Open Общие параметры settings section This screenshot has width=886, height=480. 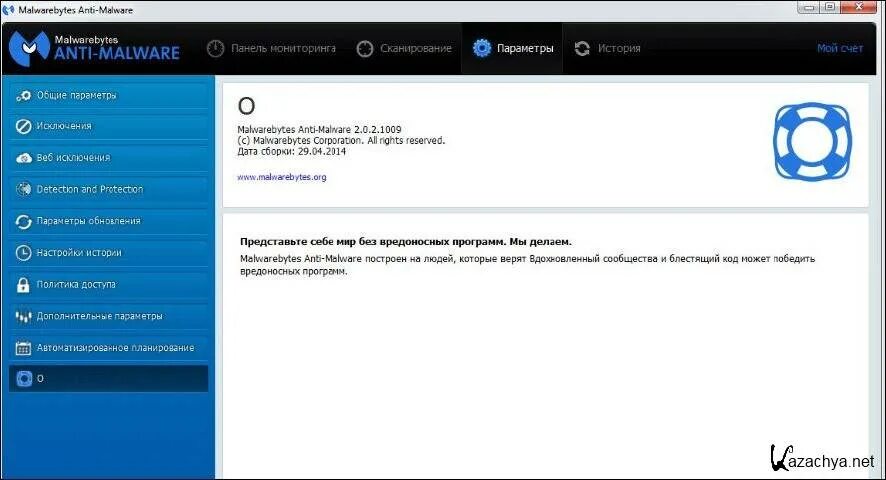click(x=108, y=96)
